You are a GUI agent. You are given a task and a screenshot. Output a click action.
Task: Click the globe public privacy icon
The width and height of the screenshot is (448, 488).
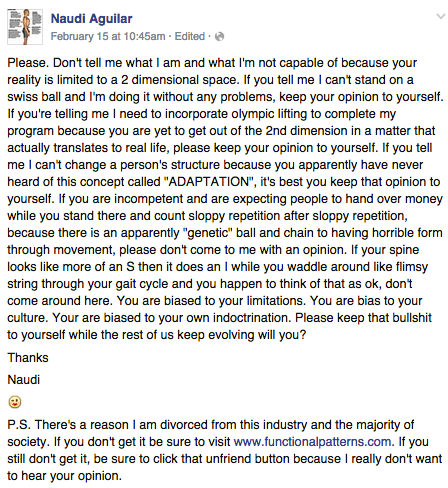[x=219, y=36]
